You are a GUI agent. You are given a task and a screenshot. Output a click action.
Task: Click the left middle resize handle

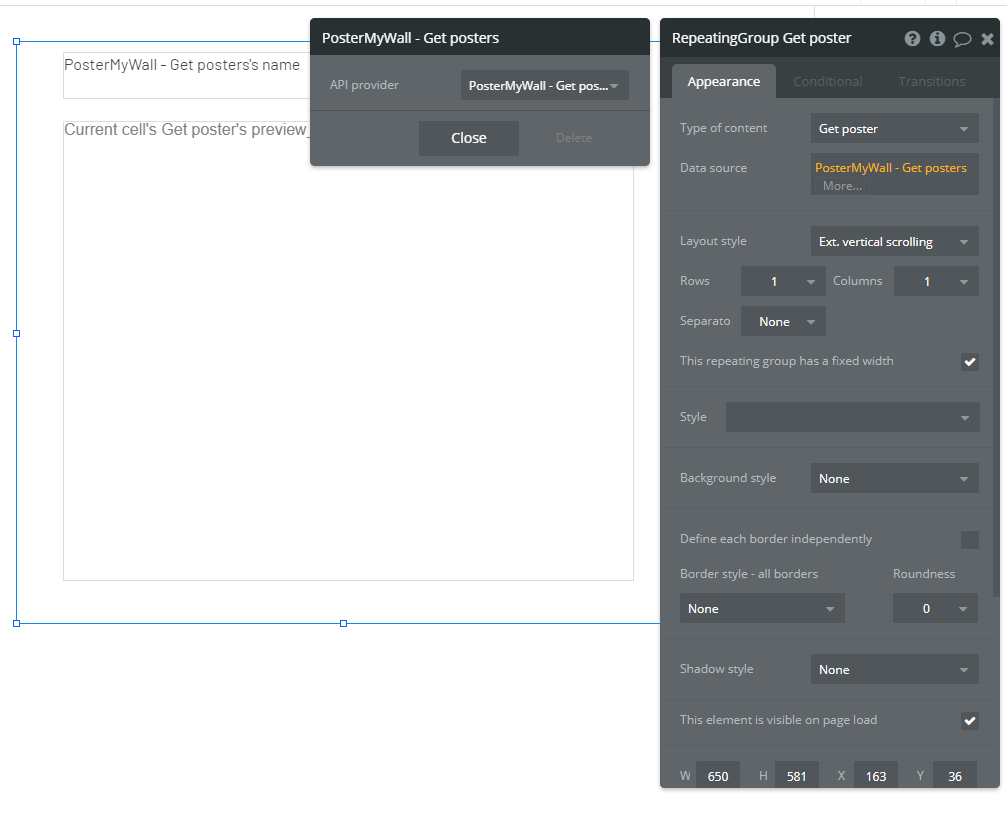click(x=17, y=333)
